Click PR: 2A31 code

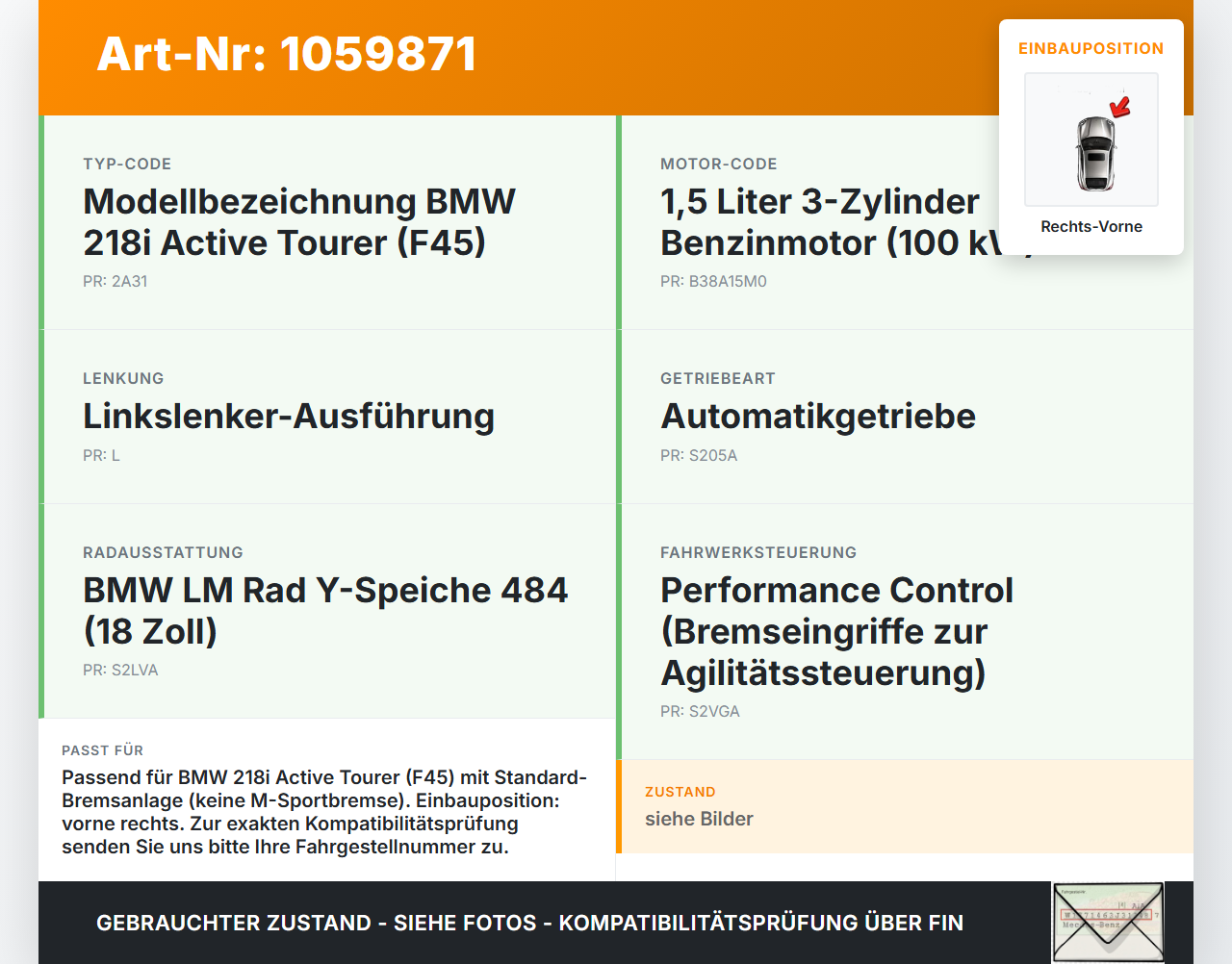click(115, 281)
